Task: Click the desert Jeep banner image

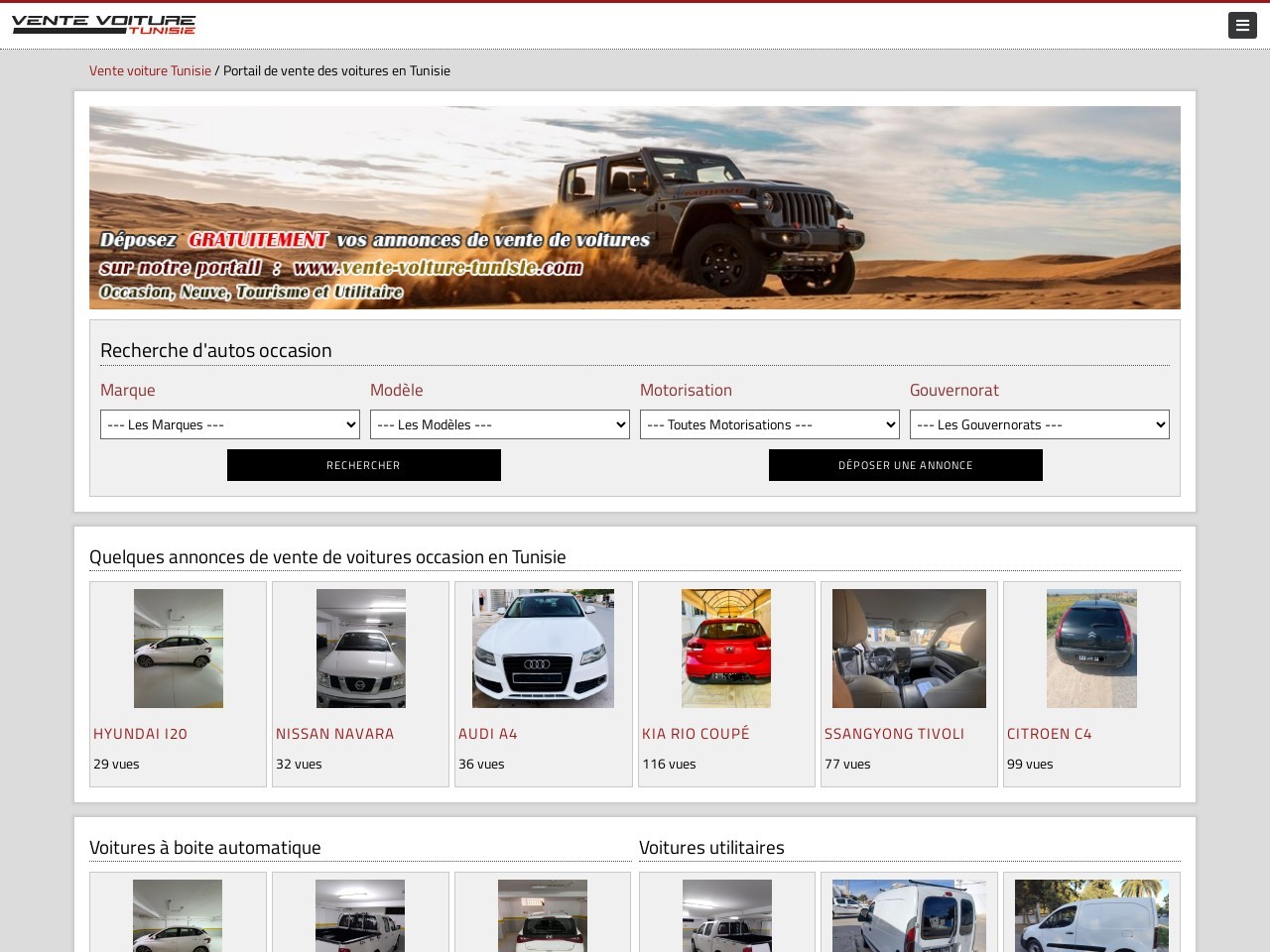Action: (635, 207)
